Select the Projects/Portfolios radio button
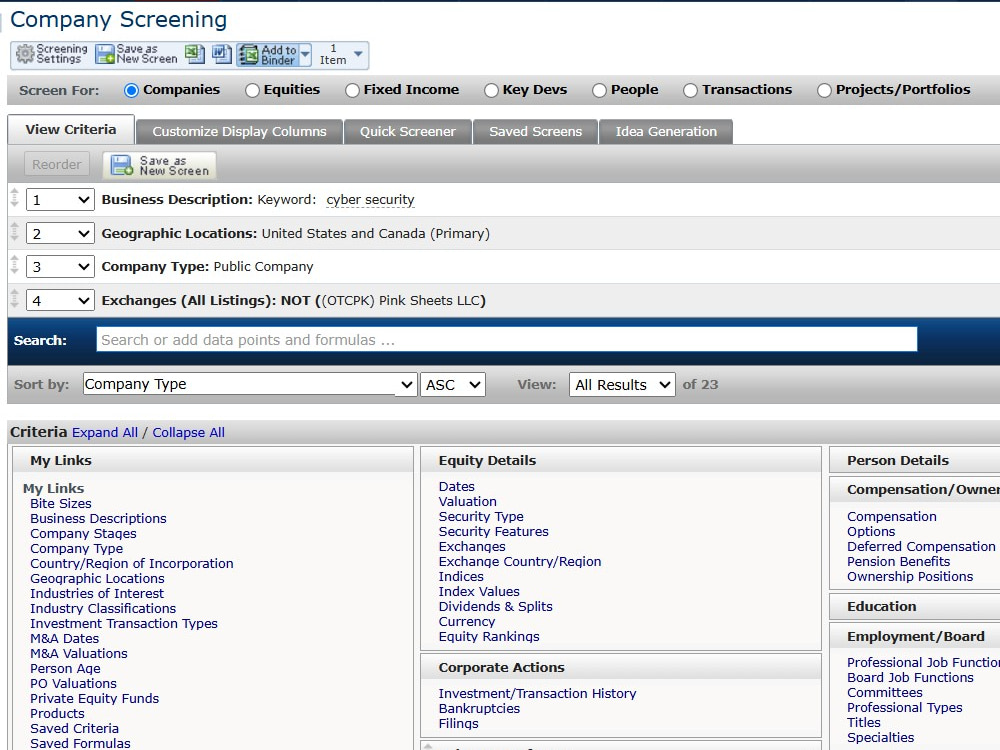Image resolution: width=1000 pixels, height=750 pixels. [824, 91]
